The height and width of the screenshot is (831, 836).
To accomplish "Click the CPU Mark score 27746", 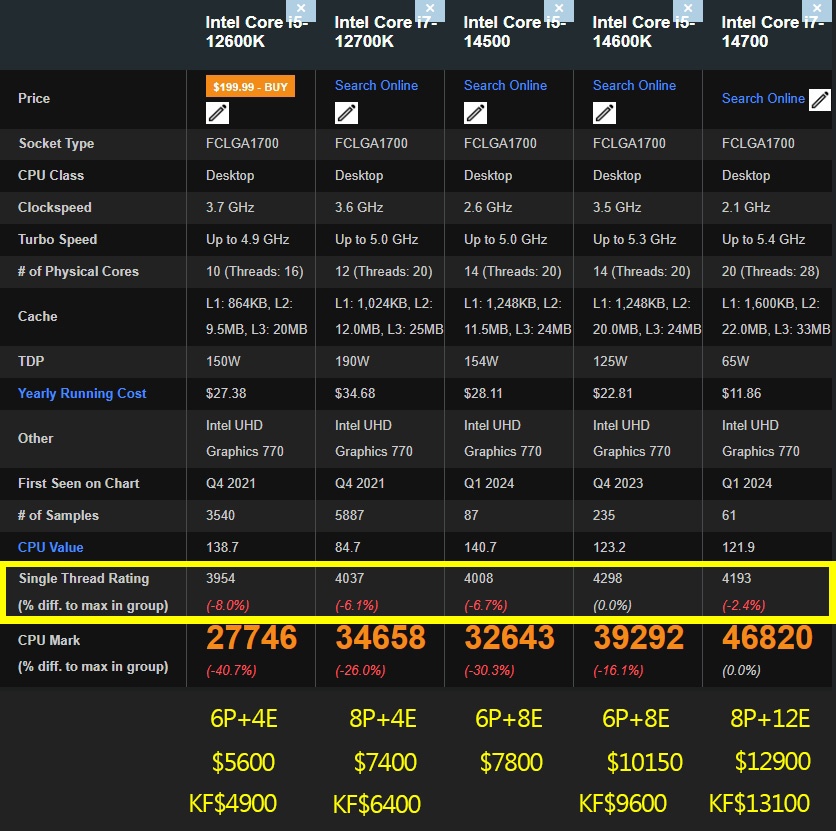I will pyautogui.click(x=252, y=638).
